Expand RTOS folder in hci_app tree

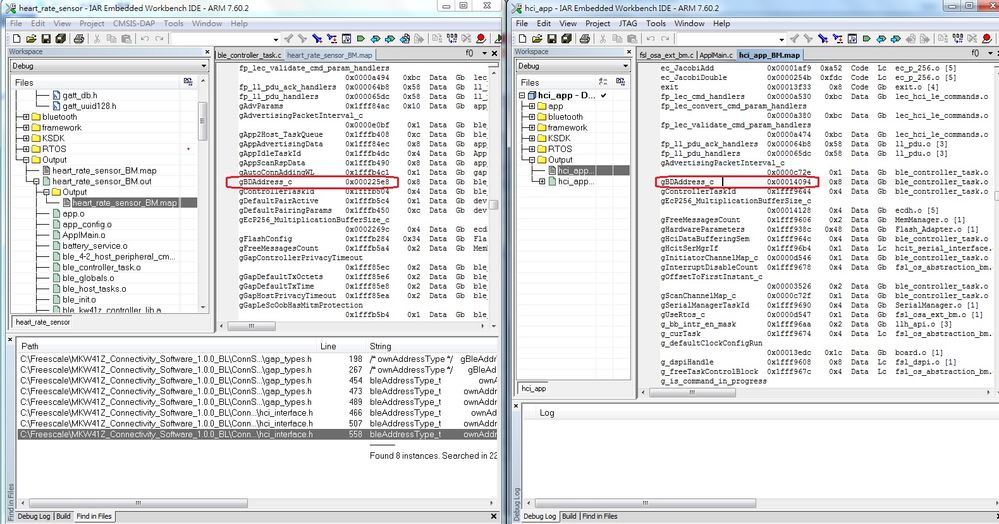(x=532, y=149)
